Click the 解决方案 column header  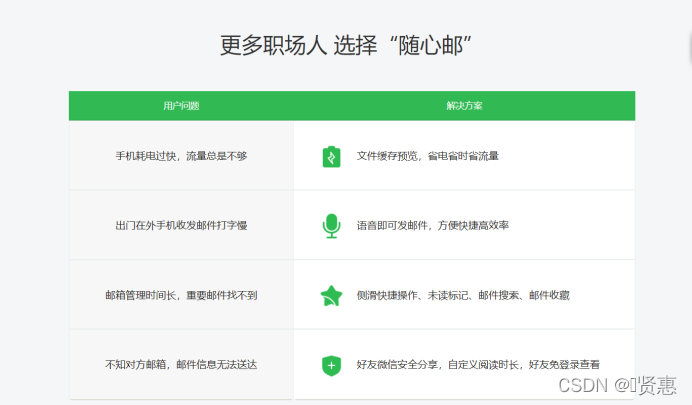point(464,106)
